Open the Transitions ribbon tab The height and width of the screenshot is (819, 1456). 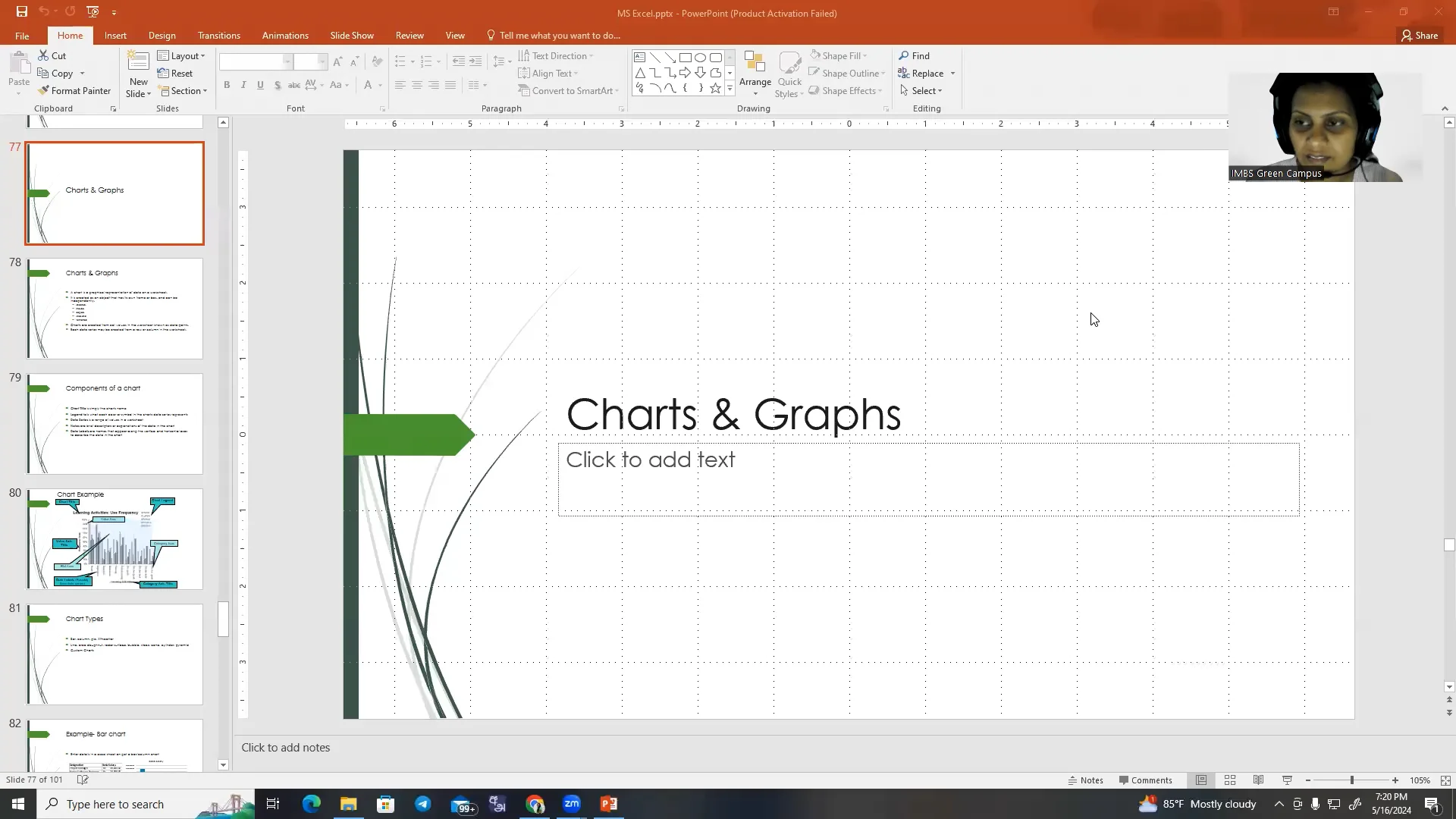point(218,36)
